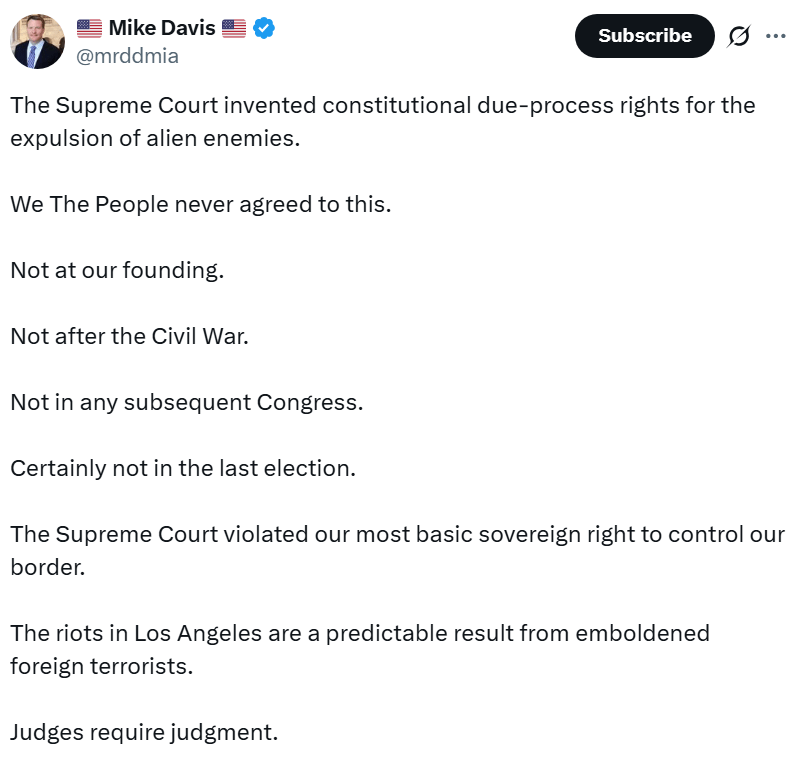Screen dimensions: 794x759
Task: Select the "Judges require judgment" line
Action: tap(144, 731)
